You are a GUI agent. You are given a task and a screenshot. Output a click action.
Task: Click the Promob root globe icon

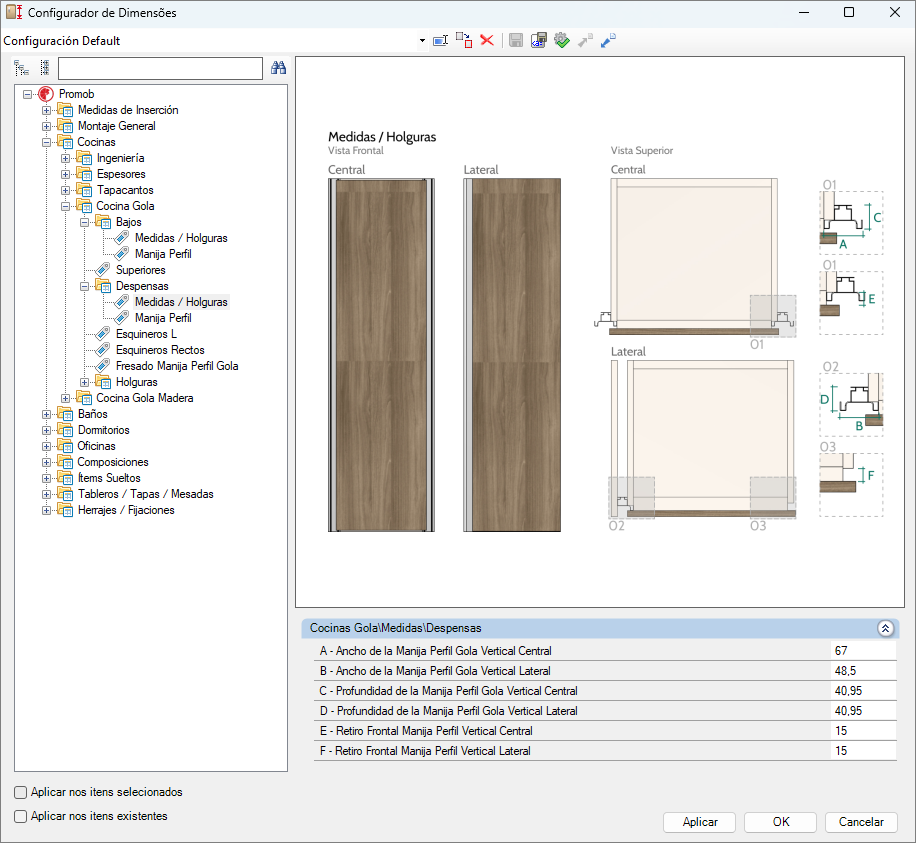tap(46, 94)
